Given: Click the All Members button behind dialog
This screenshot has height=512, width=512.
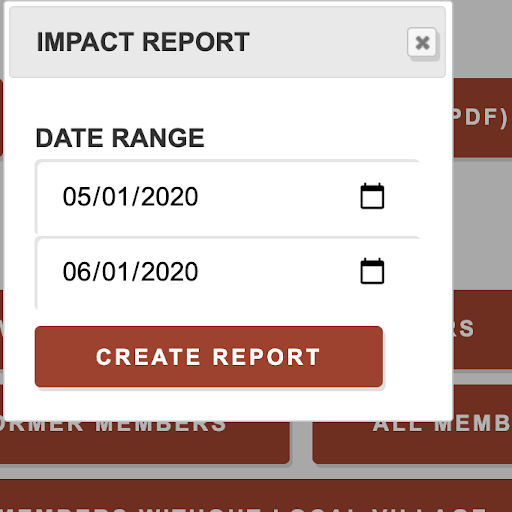Looking at the screenshot, I should pyautogui.click(x=412, y=443).
